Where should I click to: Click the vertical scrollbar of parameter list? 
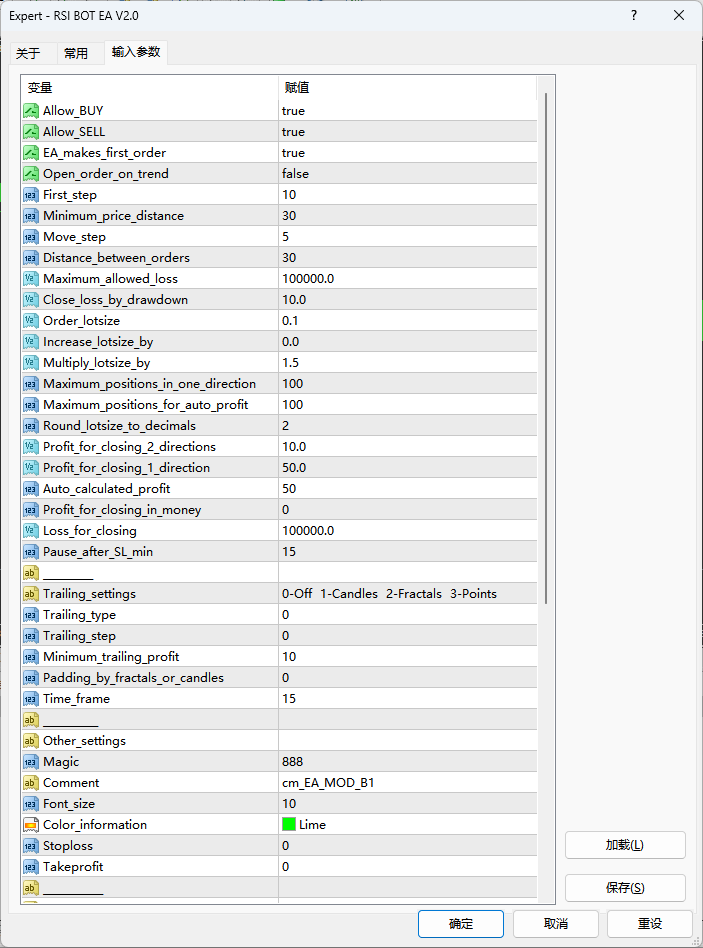[545, 350]
